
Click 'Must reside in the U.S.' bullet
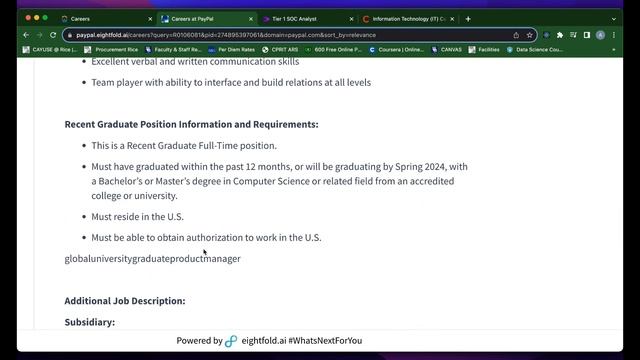point(138,217)
